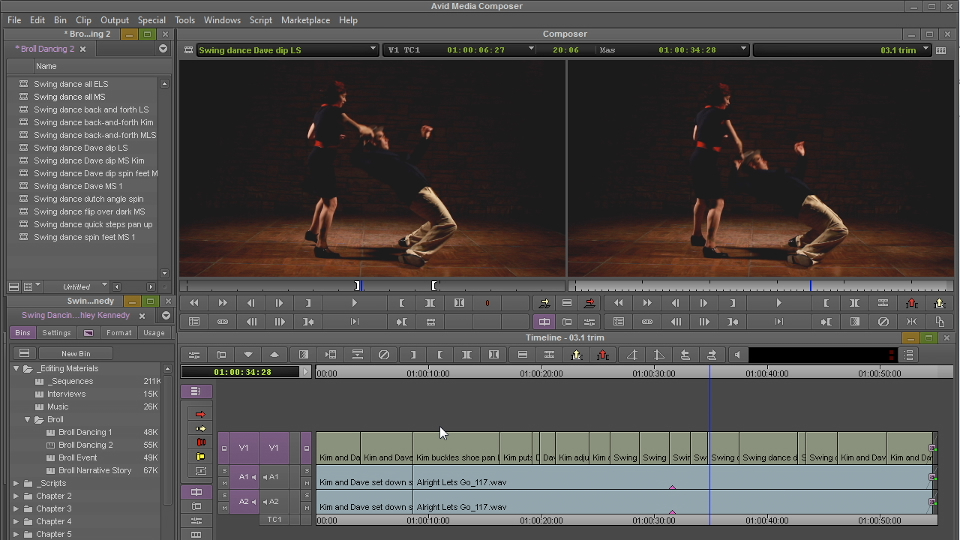Expand the Chapter 2 folder
The image size is (960, 540).
(x=17, y=496)
